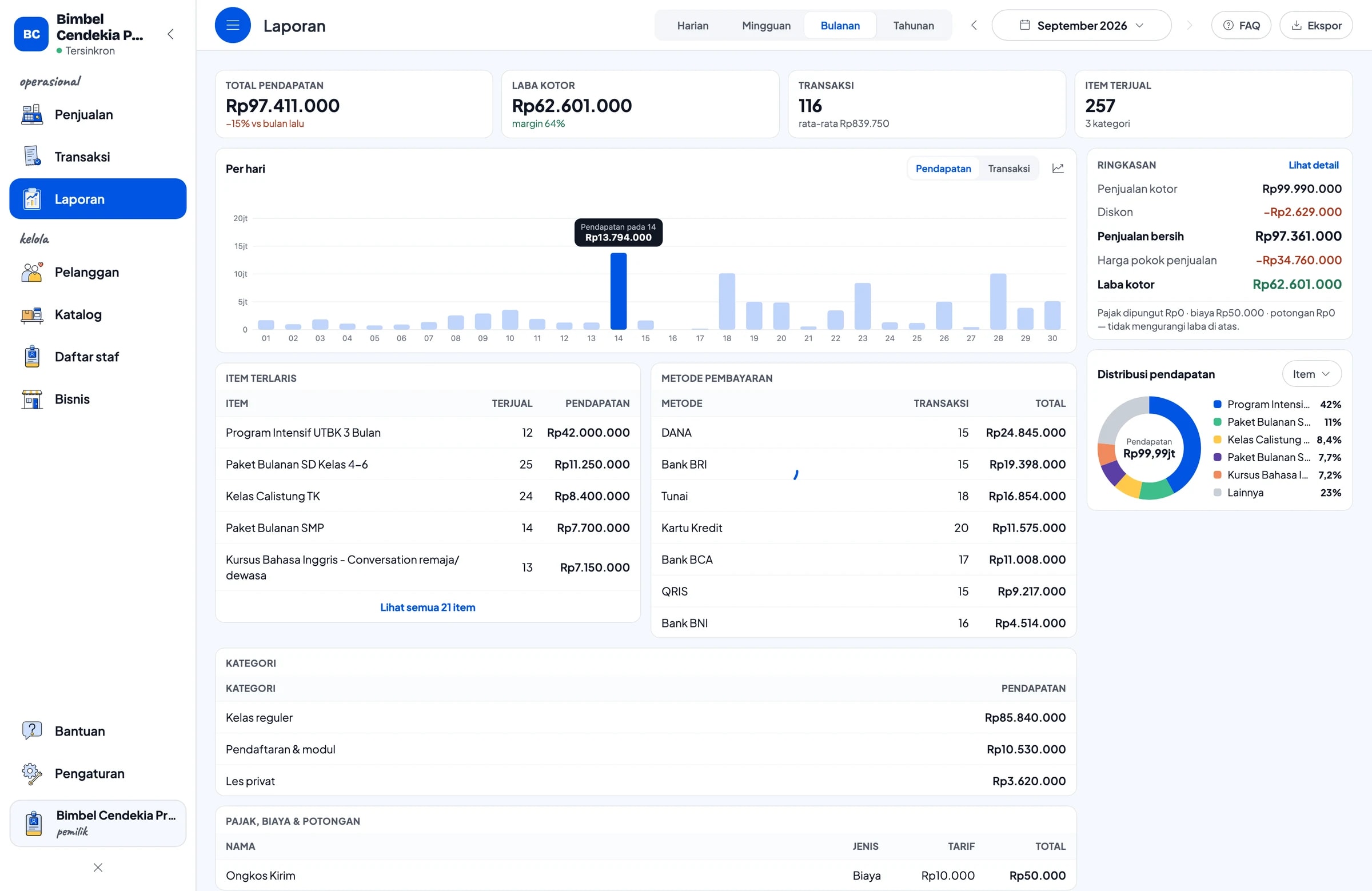Select the Laporan chart icon in sidebar
The height and width of the screenshot is (891, 1372).
(31, 199)
